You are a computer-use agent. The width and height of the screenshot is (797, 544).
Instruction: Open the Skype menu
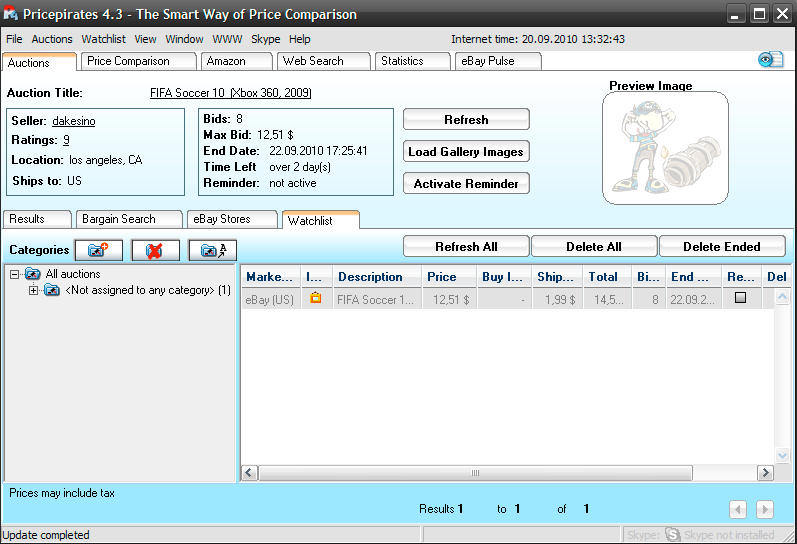coord(265,39)
